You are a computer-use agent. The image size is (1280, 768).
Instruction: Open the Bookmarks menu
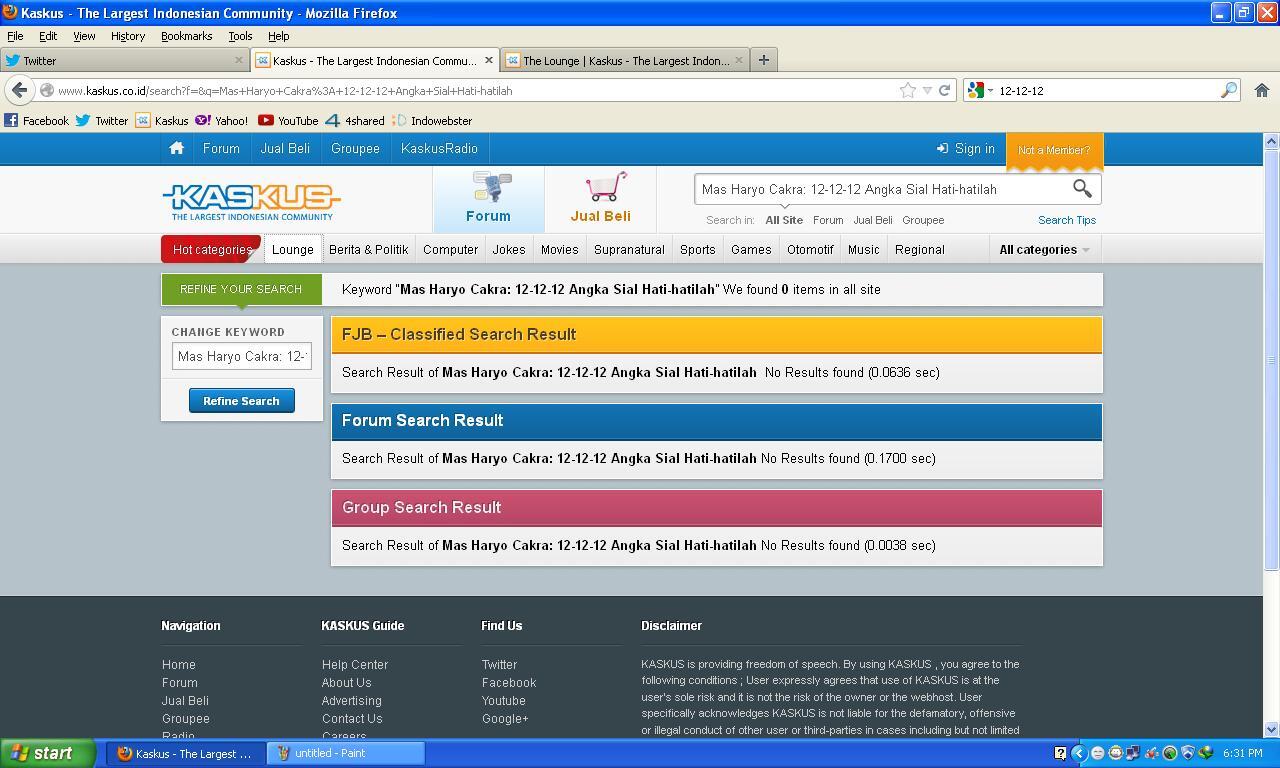(186, 36)
